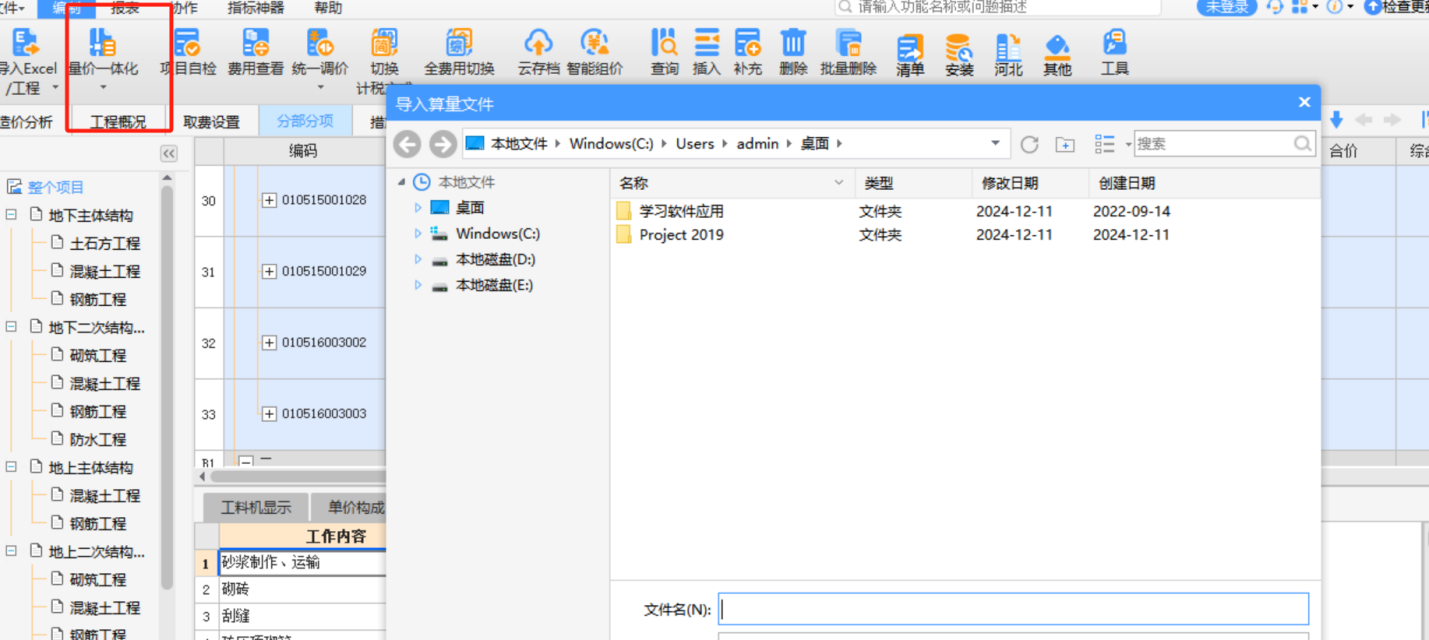Collapse the 地上主体结构 tree node
This screenshot has width=1429, height=640.
12,467
